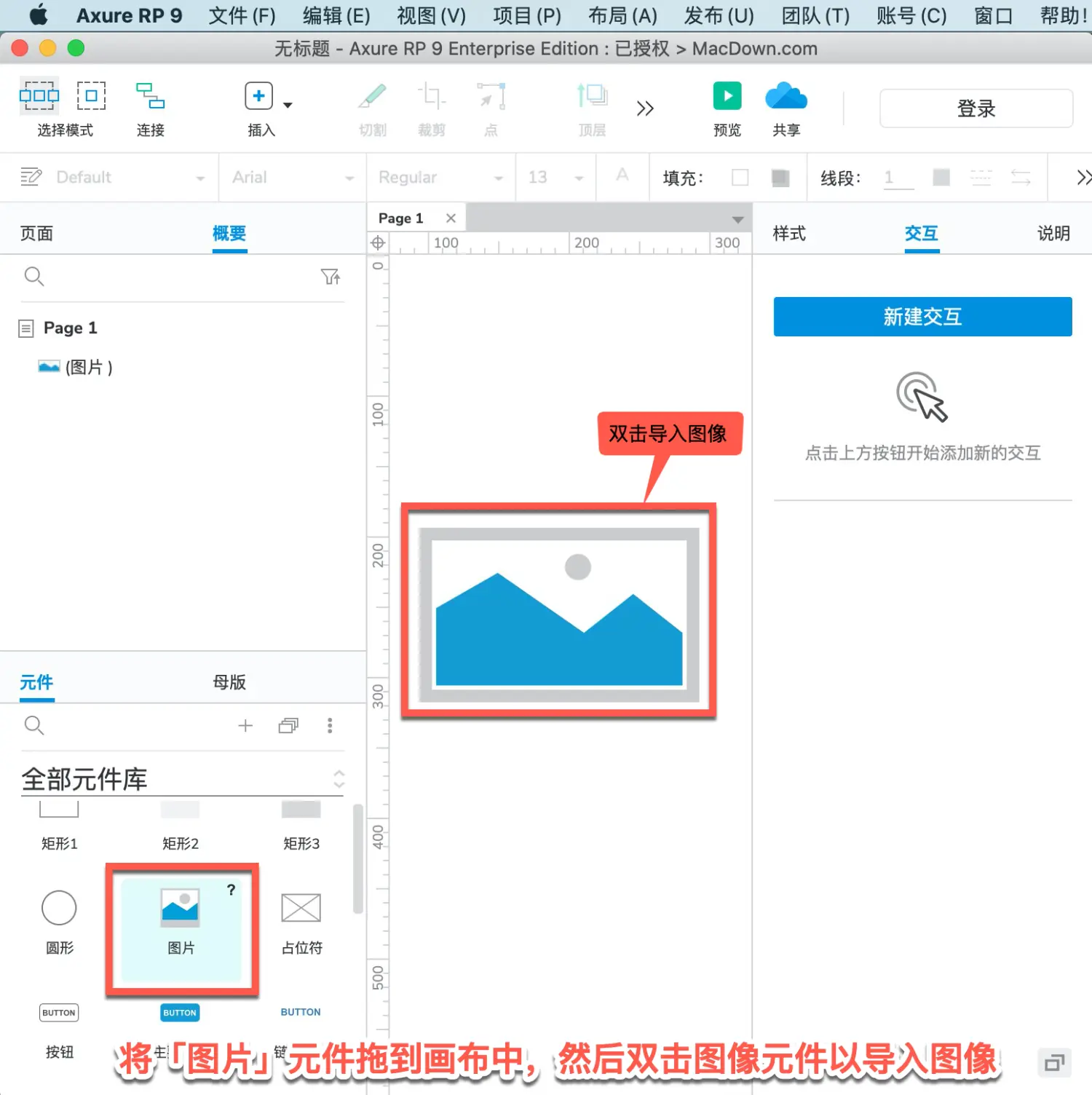Open the canvas tab list dropdown arrow
The image size is (1092, 1095).
737,220
